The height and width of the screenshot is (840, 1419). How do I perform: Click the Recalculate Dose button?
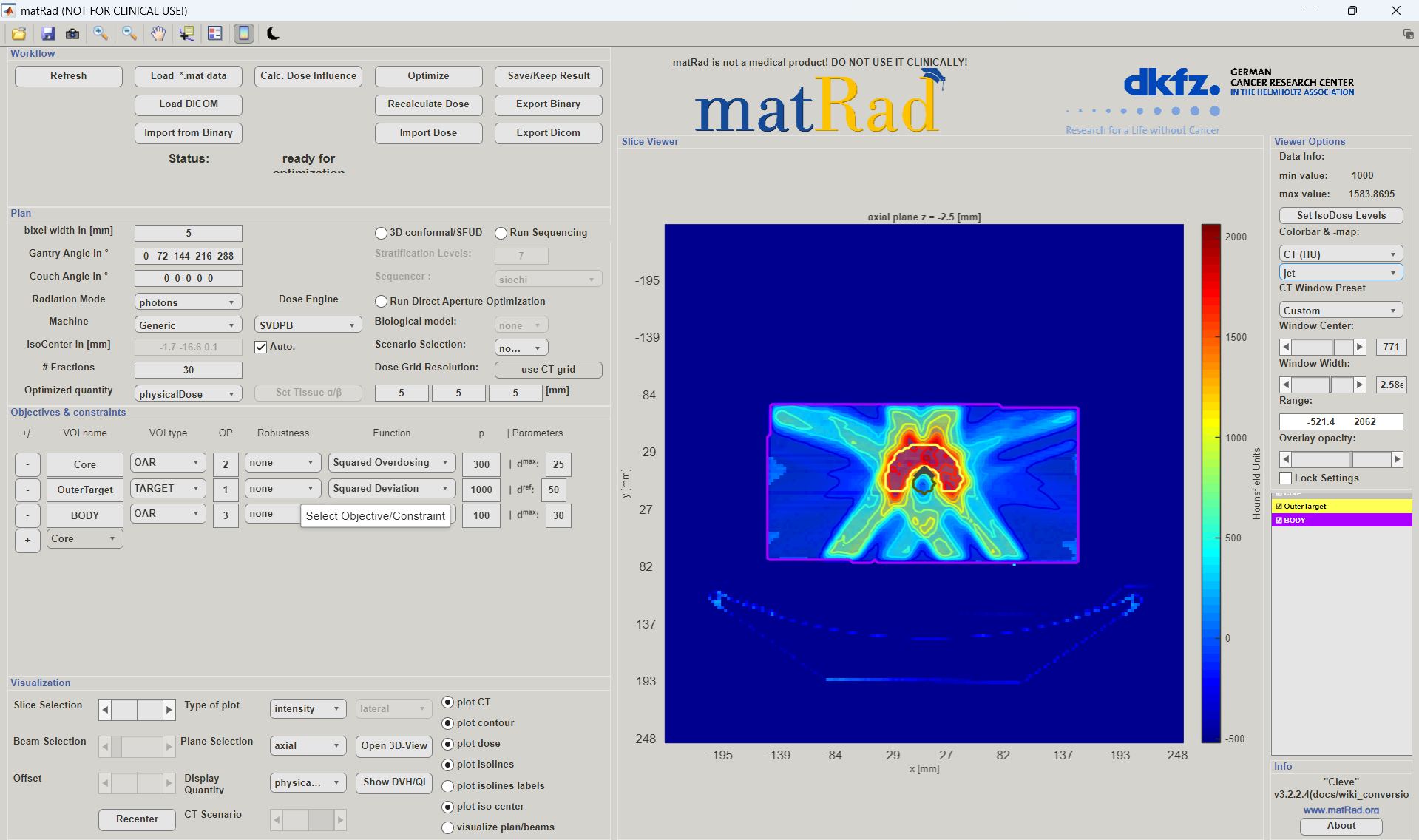click(x=429, y=104)
